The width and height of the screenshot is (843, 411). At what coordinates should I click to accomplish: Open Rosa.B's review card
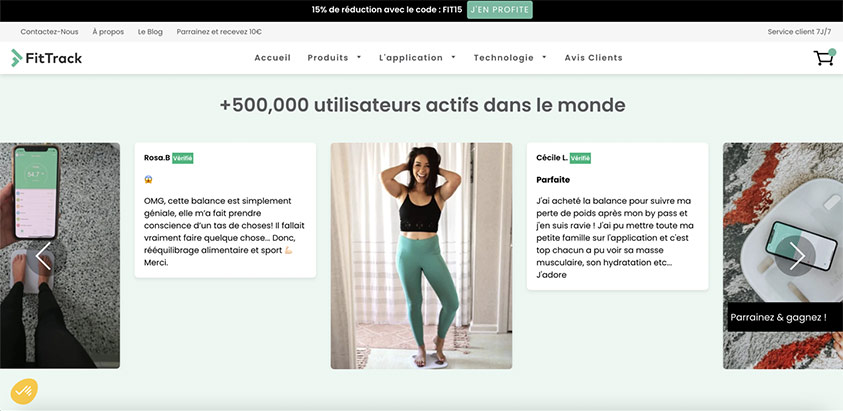[x=225, y=210]
